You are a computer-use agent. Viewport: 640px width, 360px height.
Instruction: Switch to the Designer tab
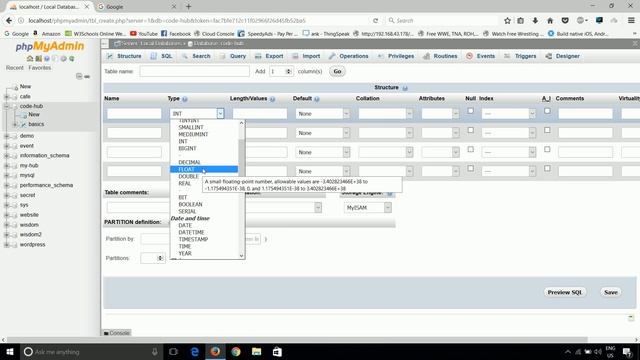(x=562, y=56)
